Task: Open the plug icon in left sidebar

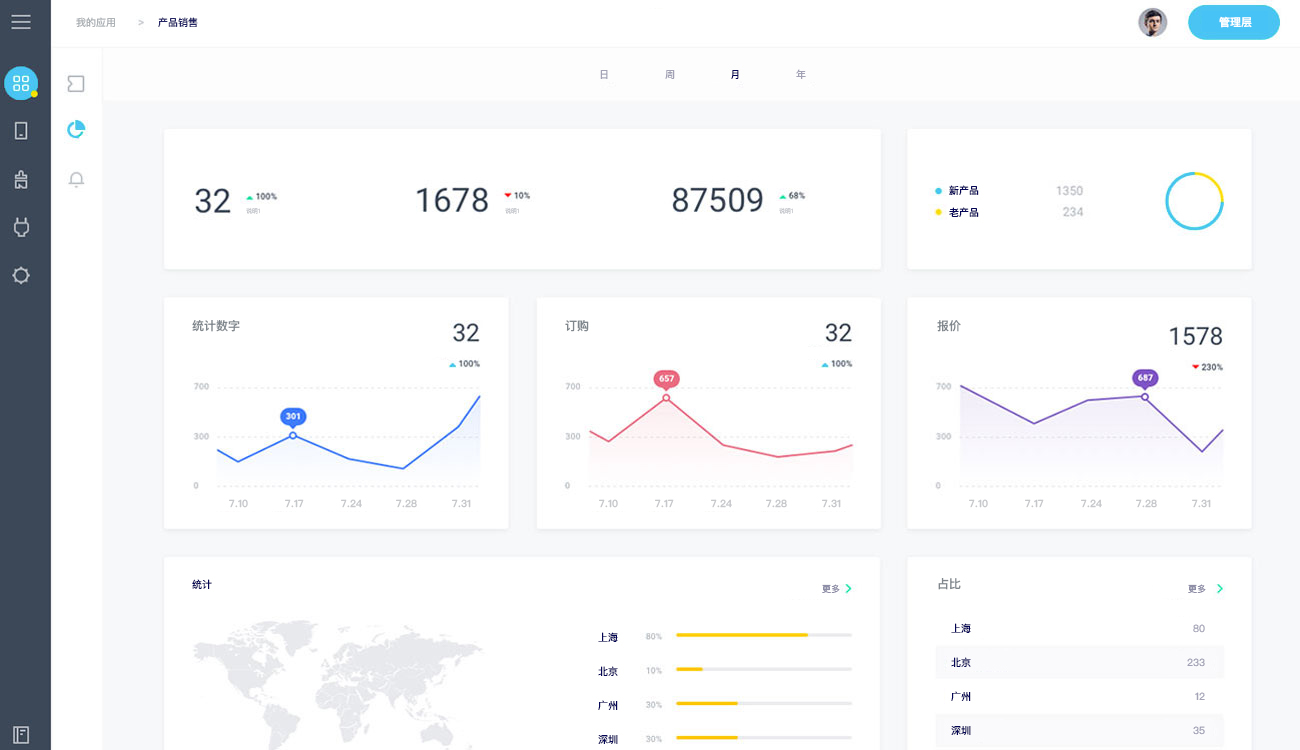Action: coord(21,227)
